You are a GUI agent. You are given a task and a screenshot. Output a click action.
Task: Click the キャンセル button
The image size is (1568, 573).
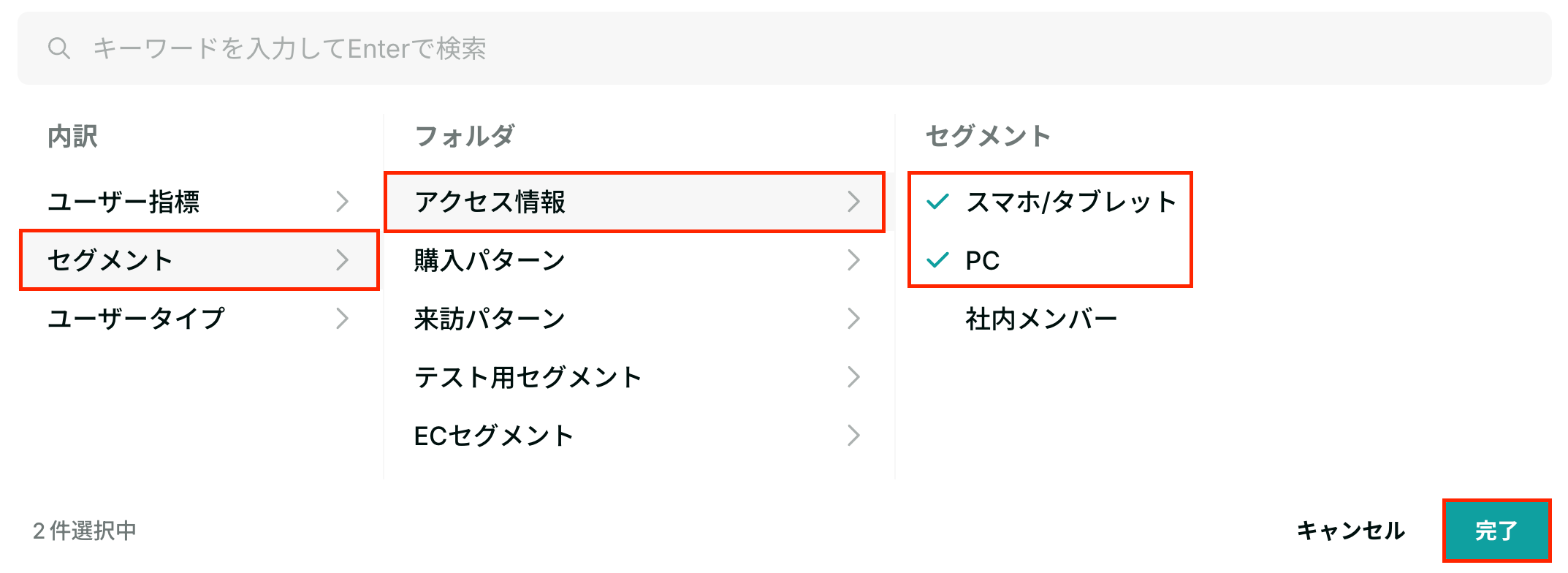click(1351, 531)
